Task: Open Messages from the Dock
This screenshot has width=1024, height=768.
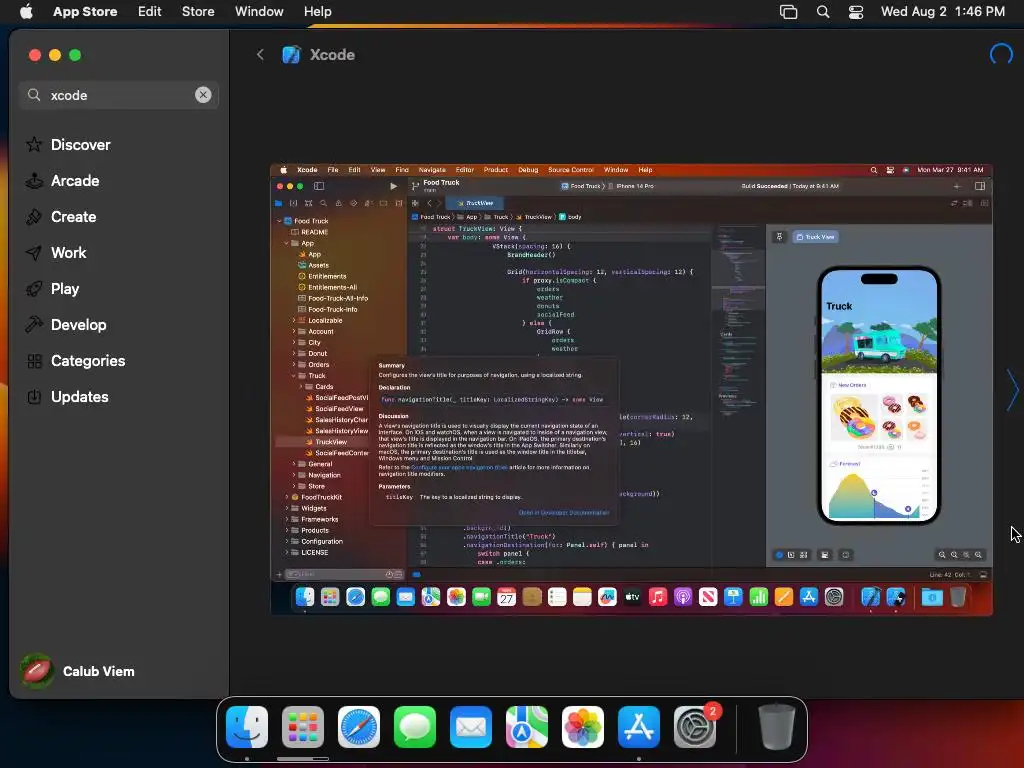Action: (x=415, y=727)
